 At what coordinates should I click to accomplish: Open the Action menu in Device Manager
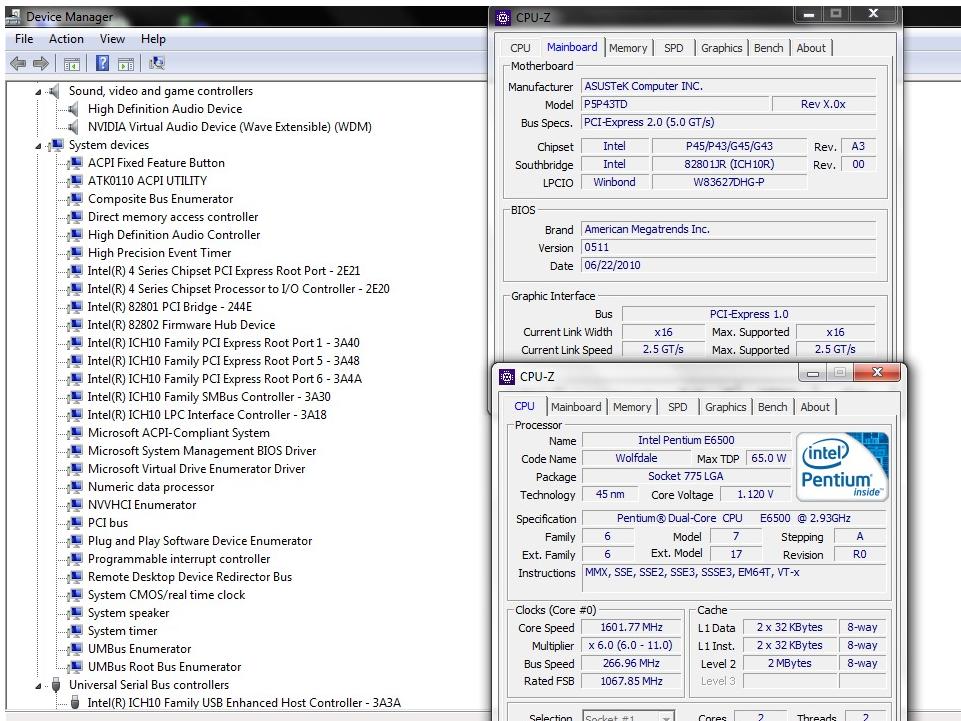(x=66, y=39)
